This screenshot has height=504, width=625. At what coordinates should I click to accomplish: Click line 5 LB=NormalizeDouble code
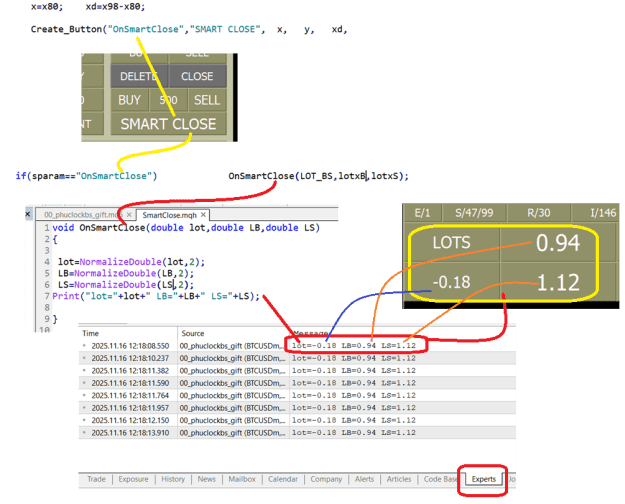point(126,273)
